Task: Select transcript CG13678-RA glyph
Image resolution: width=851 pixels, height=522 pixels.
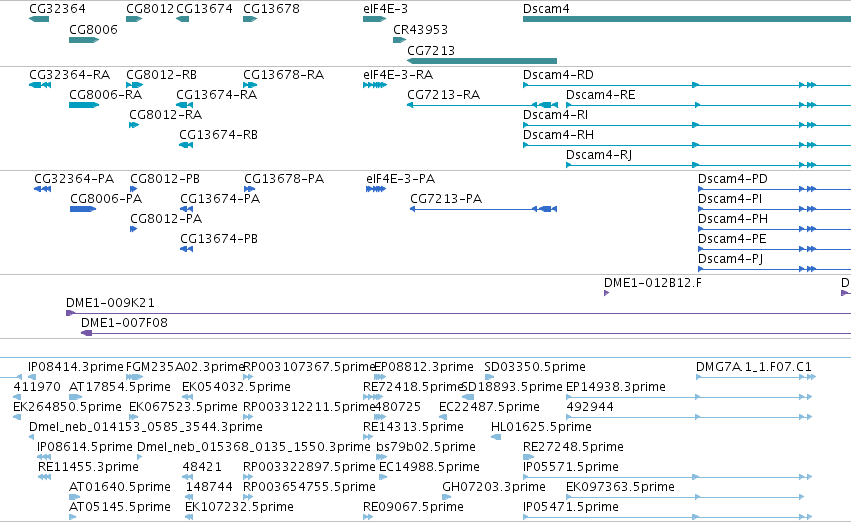Action: [x=250, y=85]
